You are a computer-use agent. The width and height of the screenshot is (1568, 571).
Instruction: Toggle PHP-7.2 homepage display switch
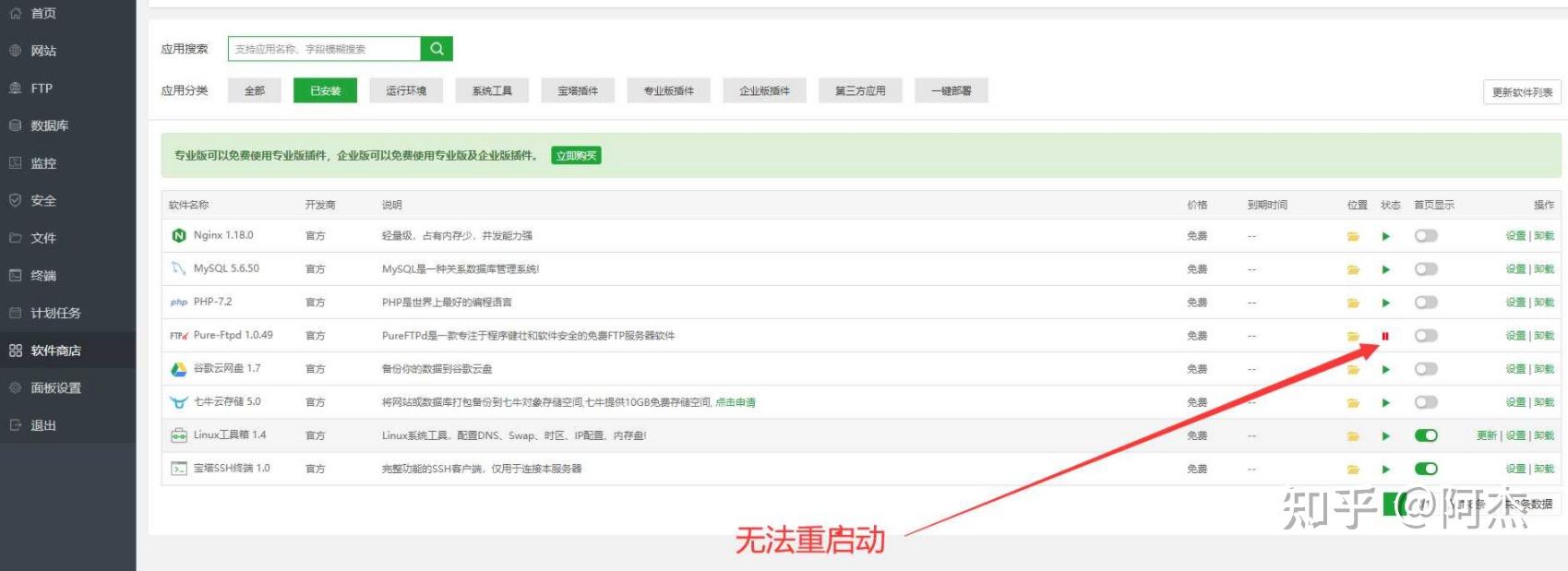[x=1426, y=303]
